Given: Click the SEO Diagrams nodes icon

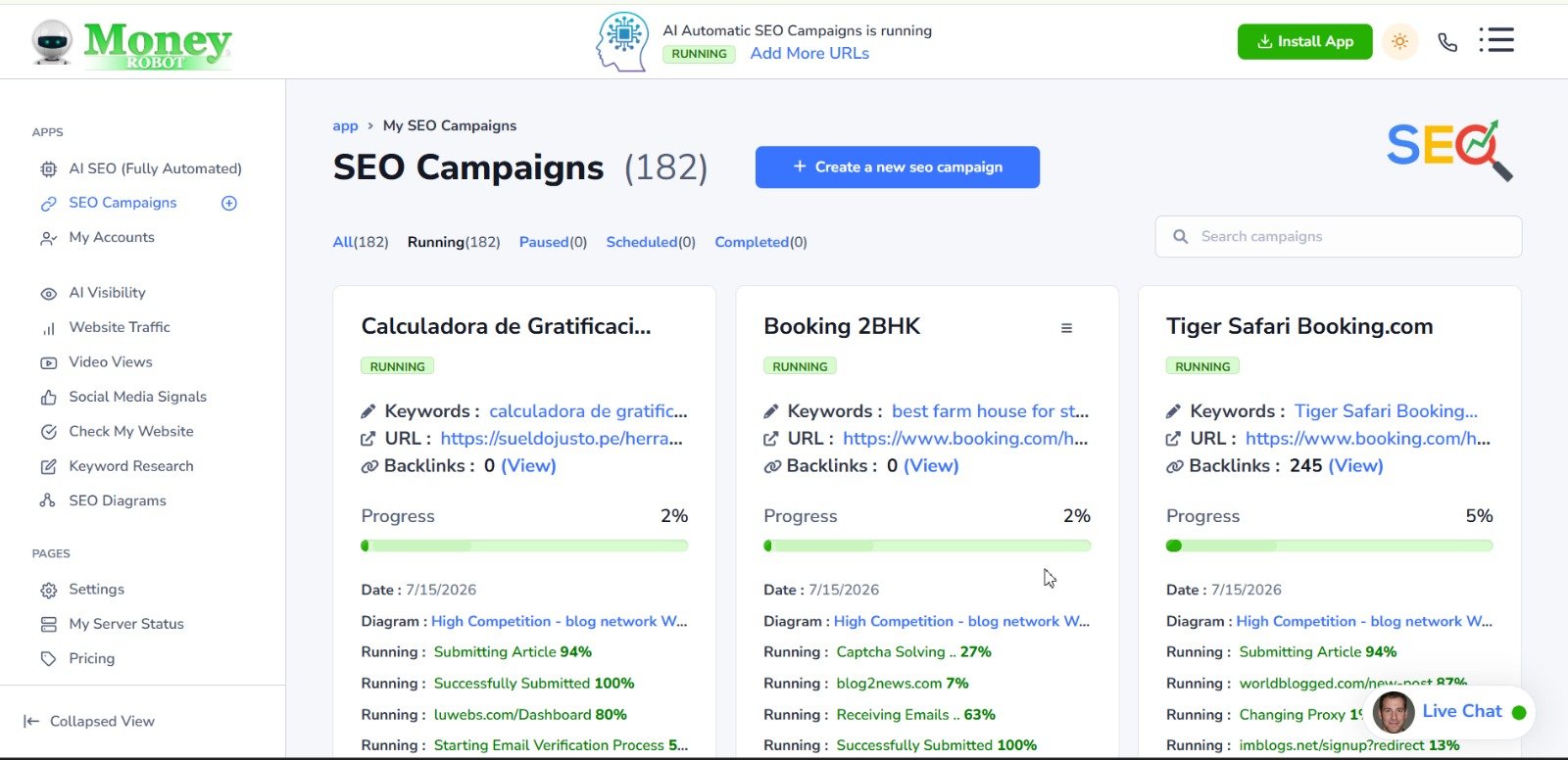Looking at the screenshot, I should click(48, 500).
